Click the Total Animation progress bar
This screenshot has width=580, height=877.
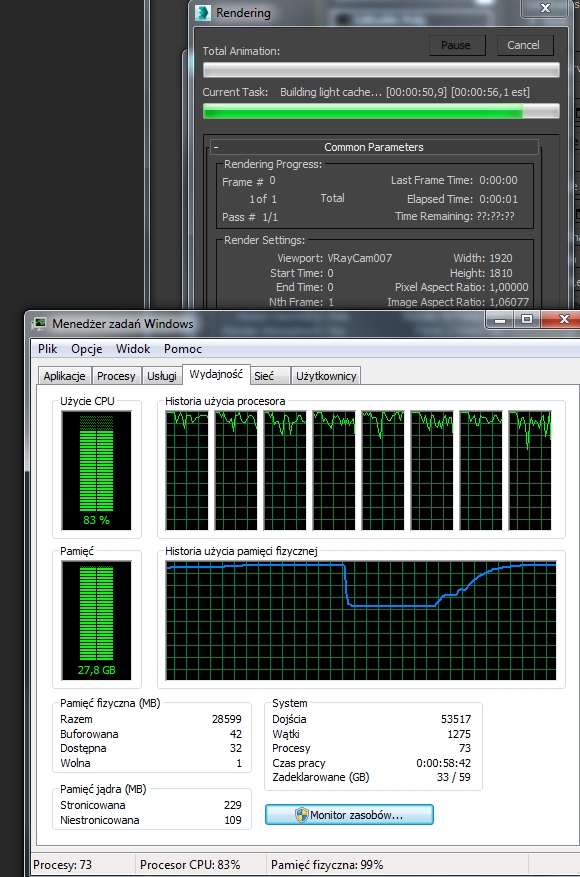point(381,70)
